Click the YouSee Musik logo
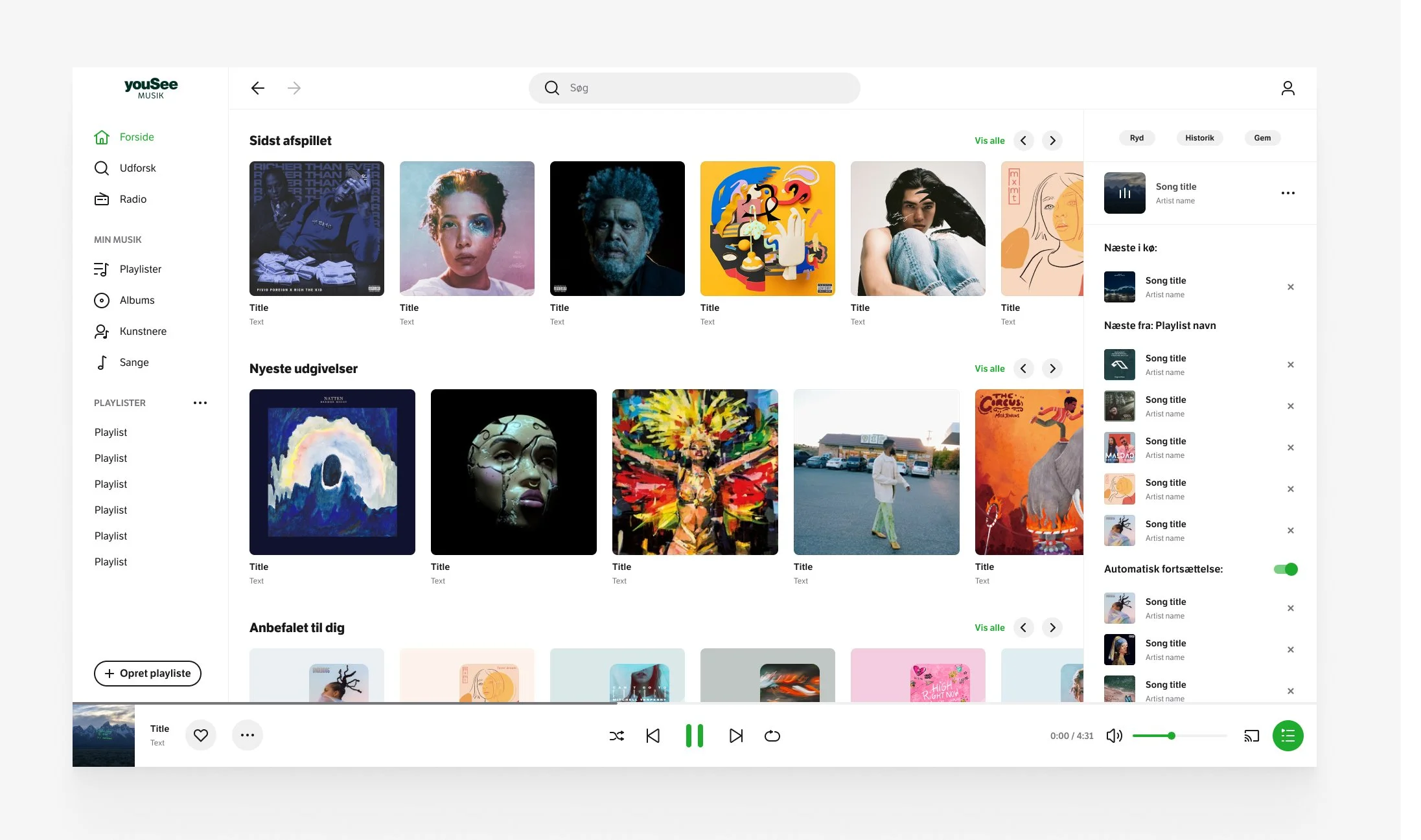This screenshot has width=1421, height=840. (x=151, y=88)
